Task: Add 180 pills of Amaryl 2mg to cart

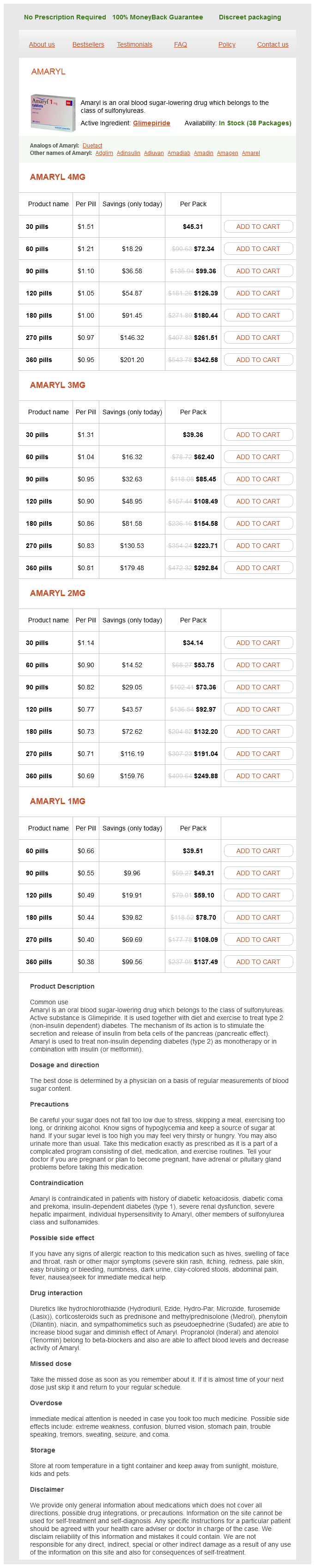Action: 258,732
